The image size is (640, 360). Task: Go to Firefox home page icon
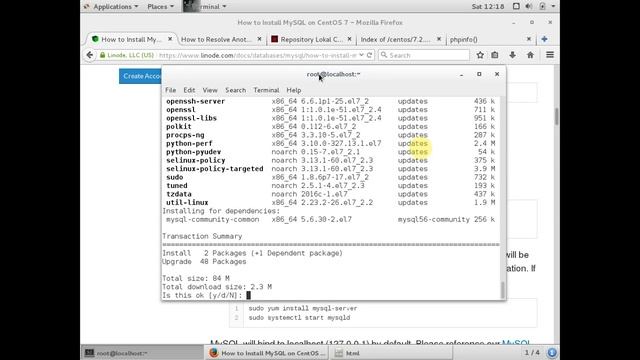(x=530, y=55)
